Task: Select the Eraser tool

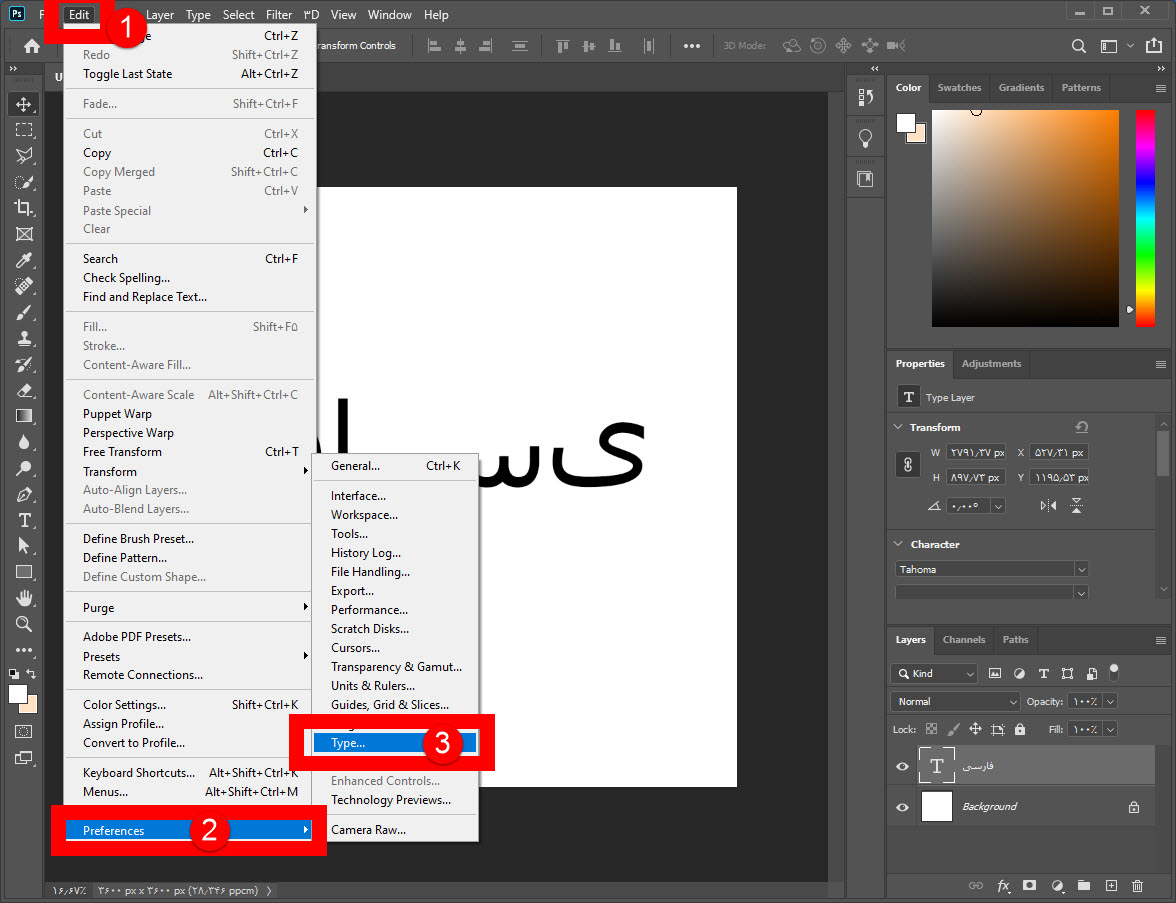Action: coord(24,390)
